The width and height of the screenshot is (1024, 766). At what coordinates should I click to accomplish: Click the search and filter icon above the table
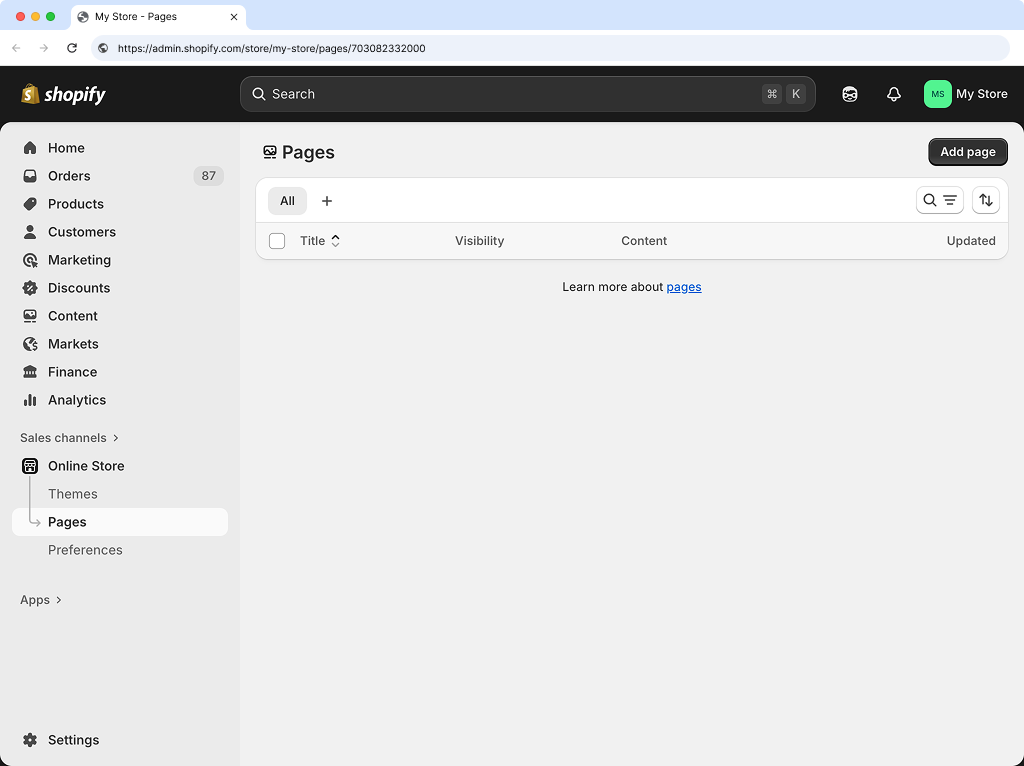939,200
